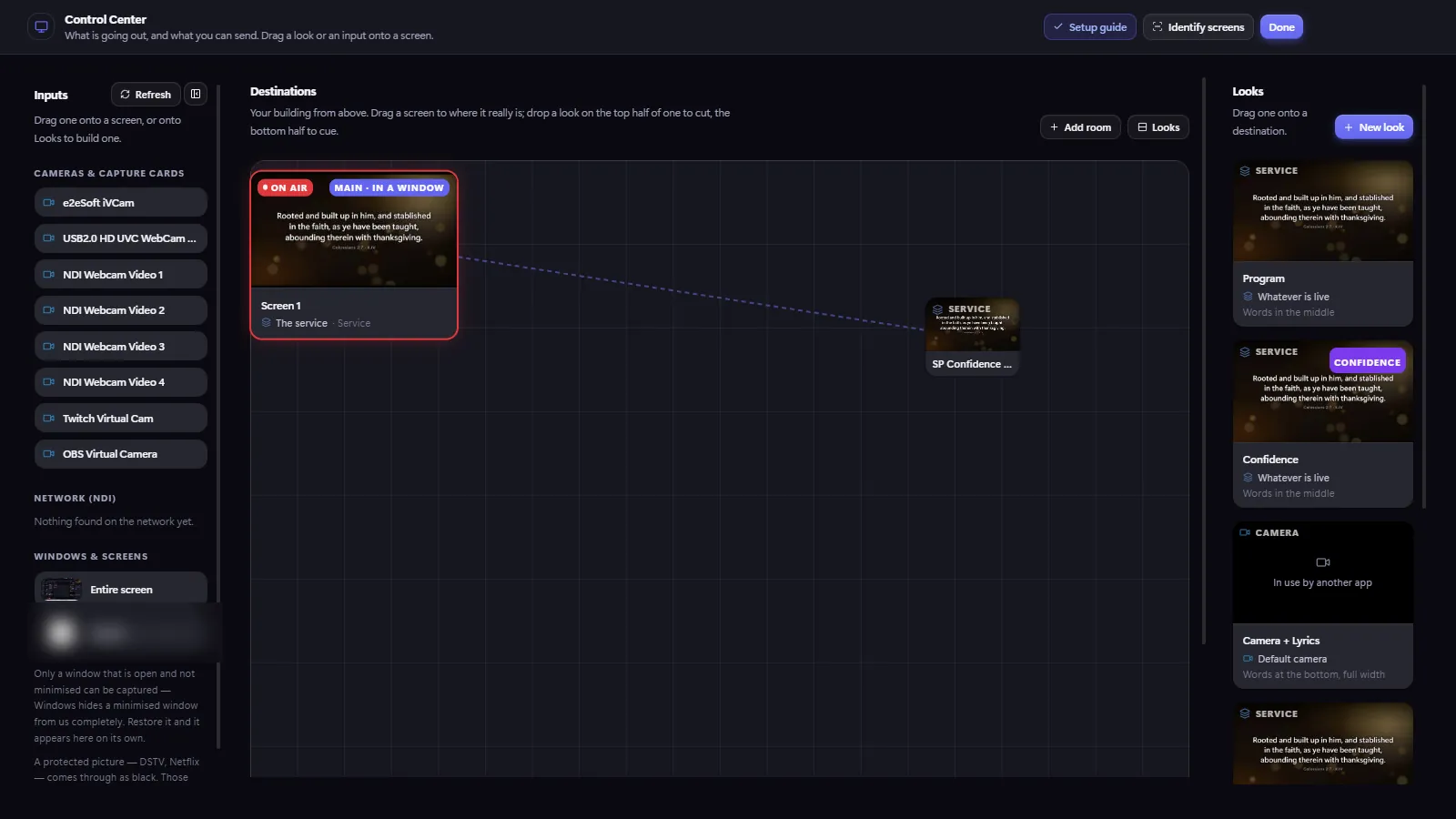This screenshot has height=819, width=1456.
Task: Click the Screen 1 label
Action: pos(281,306)
